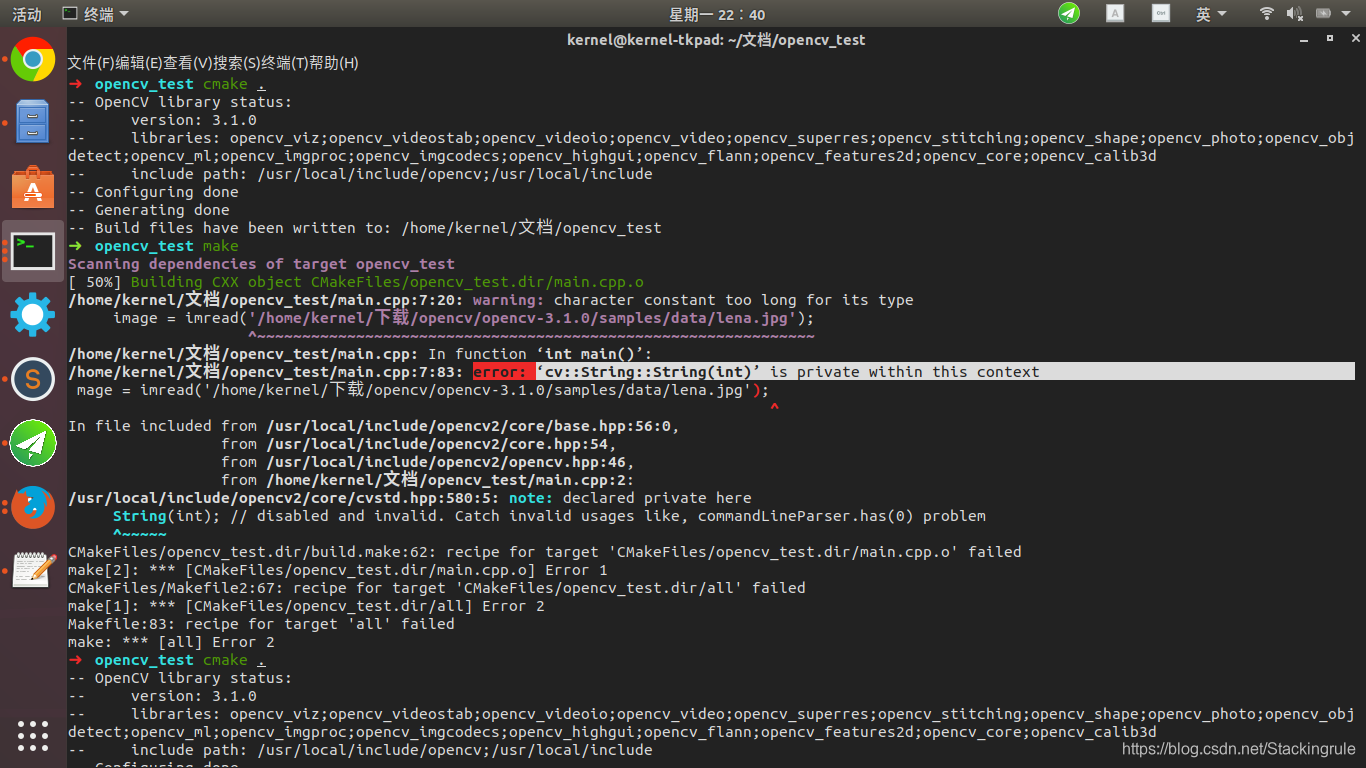The height and width of the screenshot is (768, 1366).
Task: Click first '-- Configuring done' line
Action: [153, 192]
